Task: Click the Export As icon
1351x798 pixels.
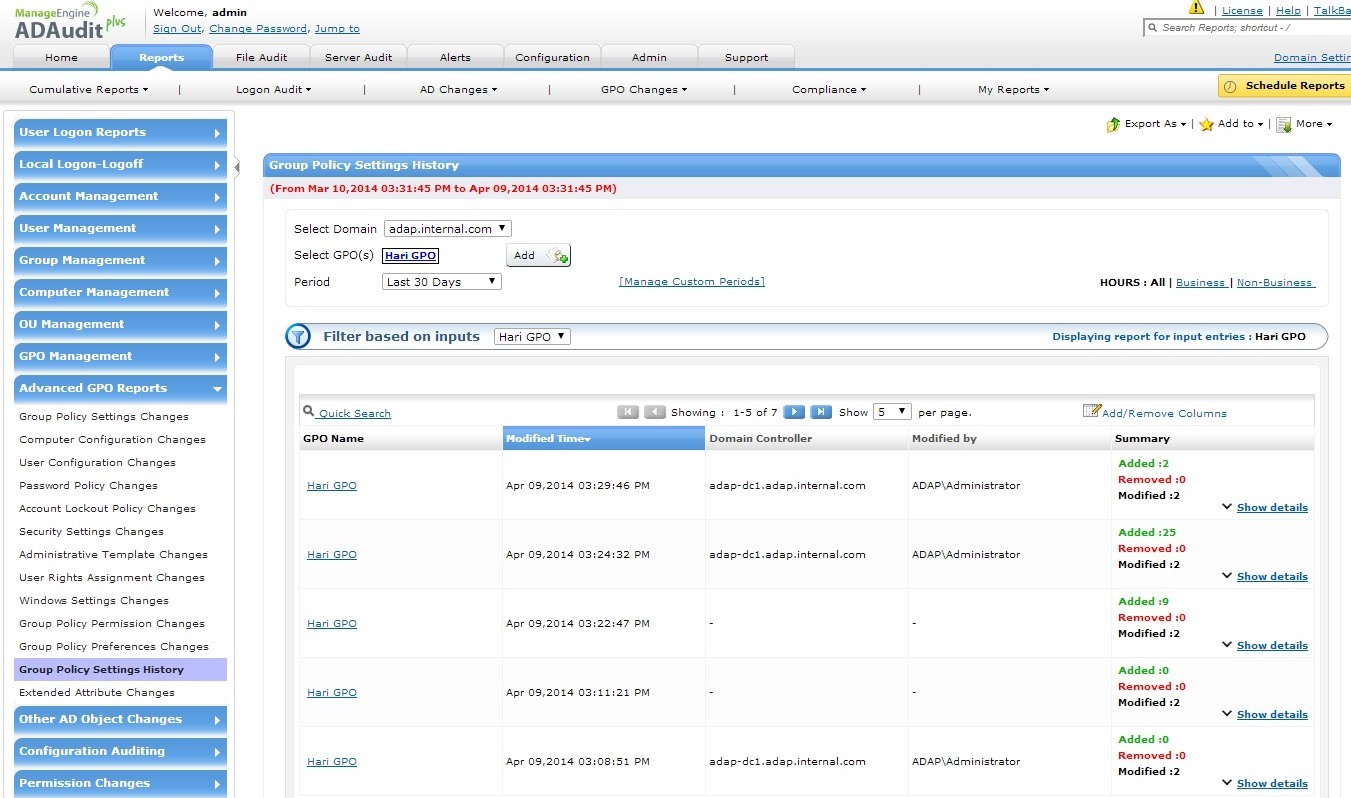Action: click(x=1113, y=124)
